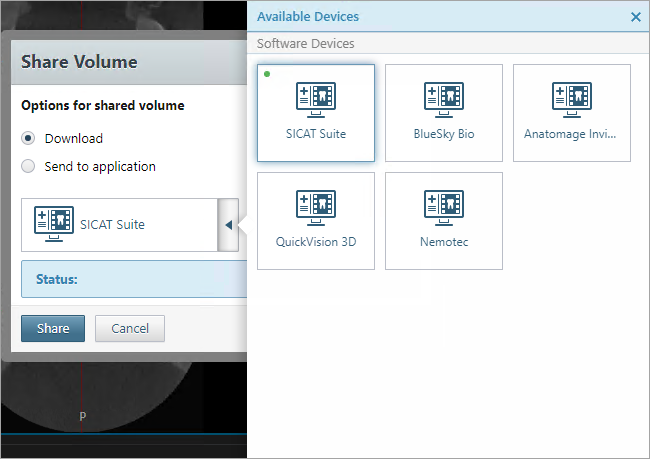Click the Nemotec label text

(444, 242)
